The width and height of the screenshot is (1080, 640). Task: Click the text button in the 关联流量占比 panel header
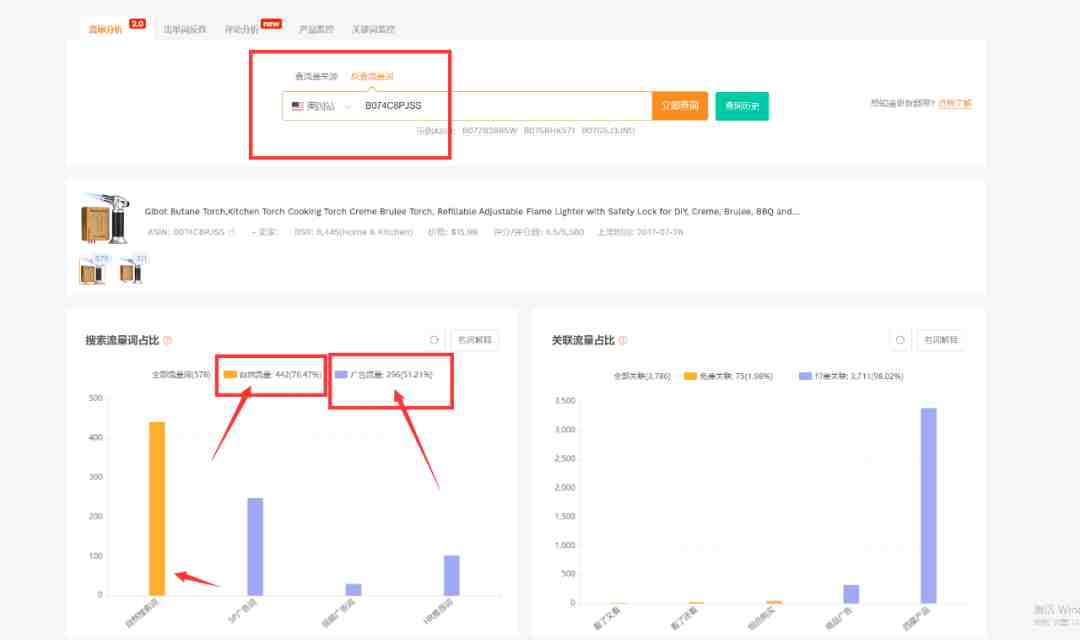click(941, 340)
